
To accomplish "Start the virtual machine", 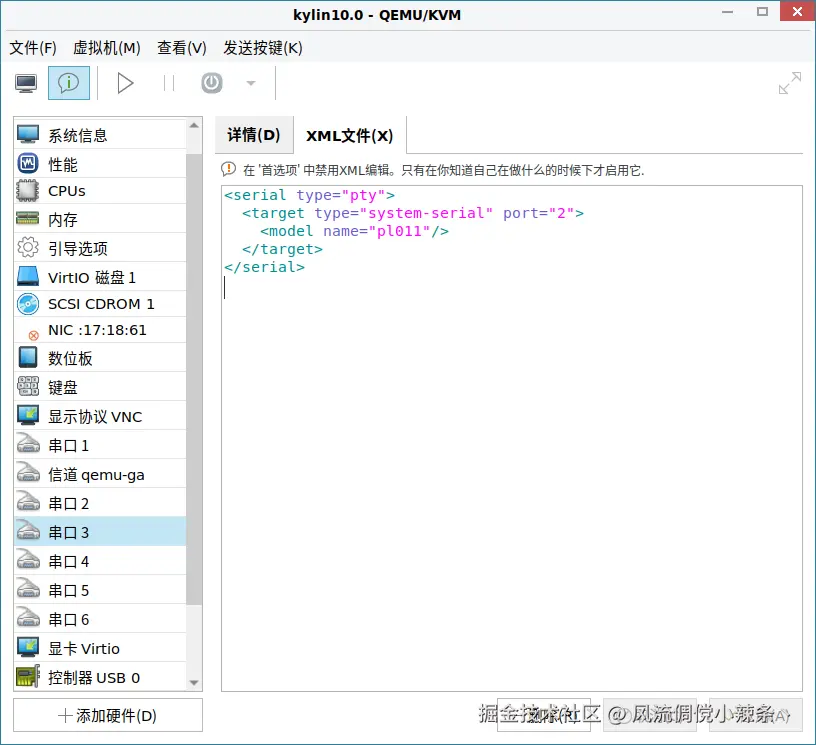I will click(125, 83).
